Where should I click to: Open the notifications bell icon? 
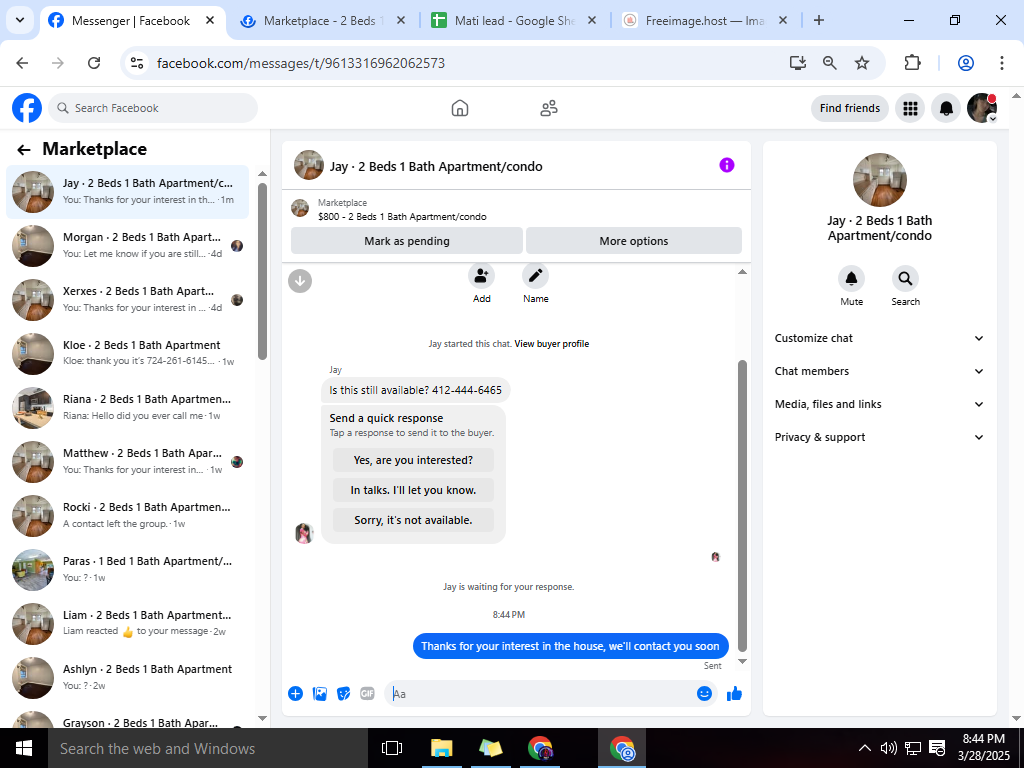(946, 108)
